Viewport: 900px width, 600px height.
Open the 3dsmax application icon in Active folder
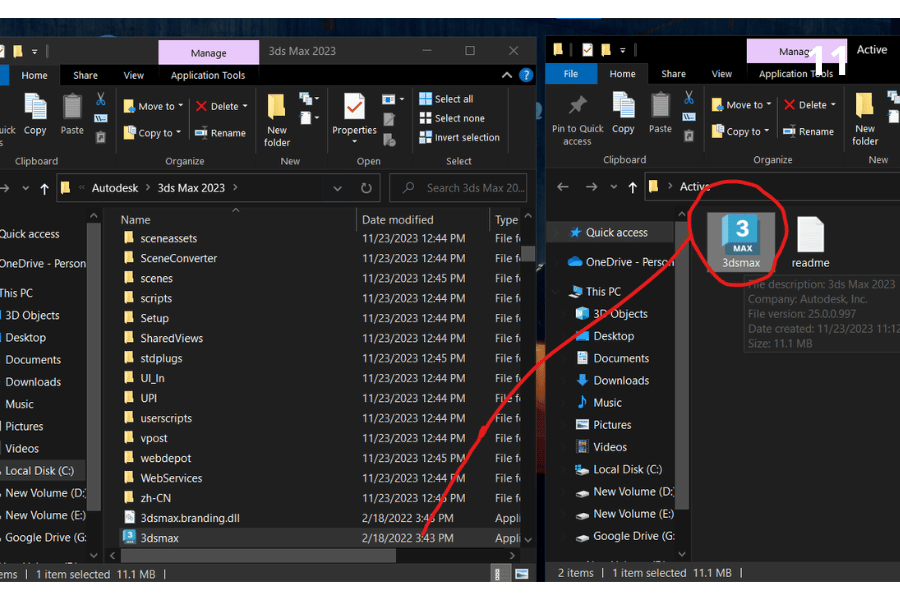[741, 238]
